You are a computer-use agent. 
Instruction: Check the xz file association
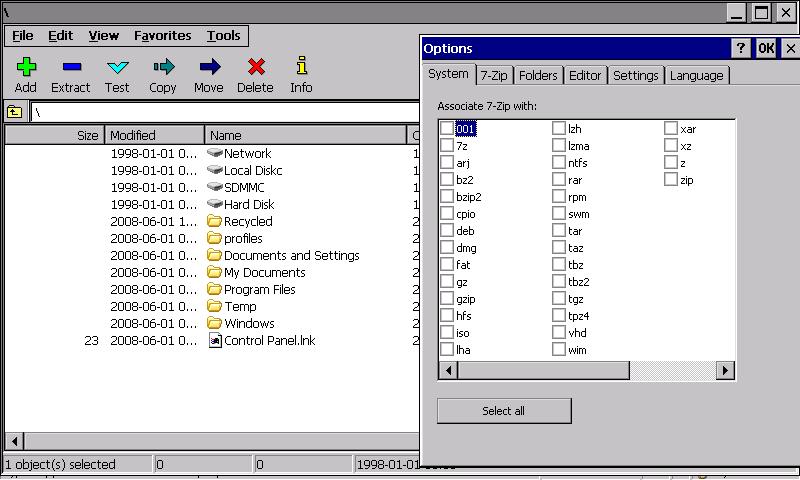point(671,145)
